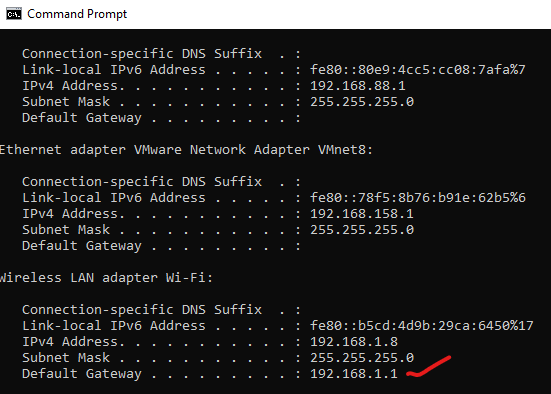
Task: Click the IPv4 address 192.168.88.1
Action: 358,86
